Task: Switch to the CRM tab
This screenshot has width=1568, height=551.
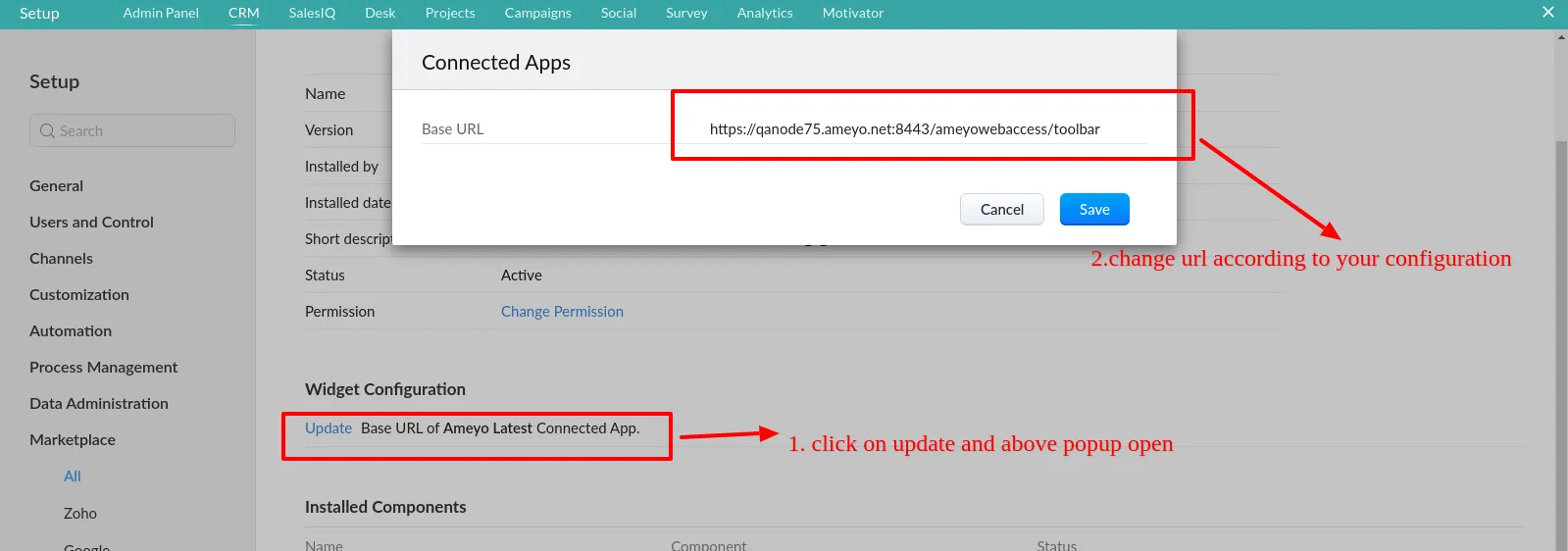Action: [244, 13]
